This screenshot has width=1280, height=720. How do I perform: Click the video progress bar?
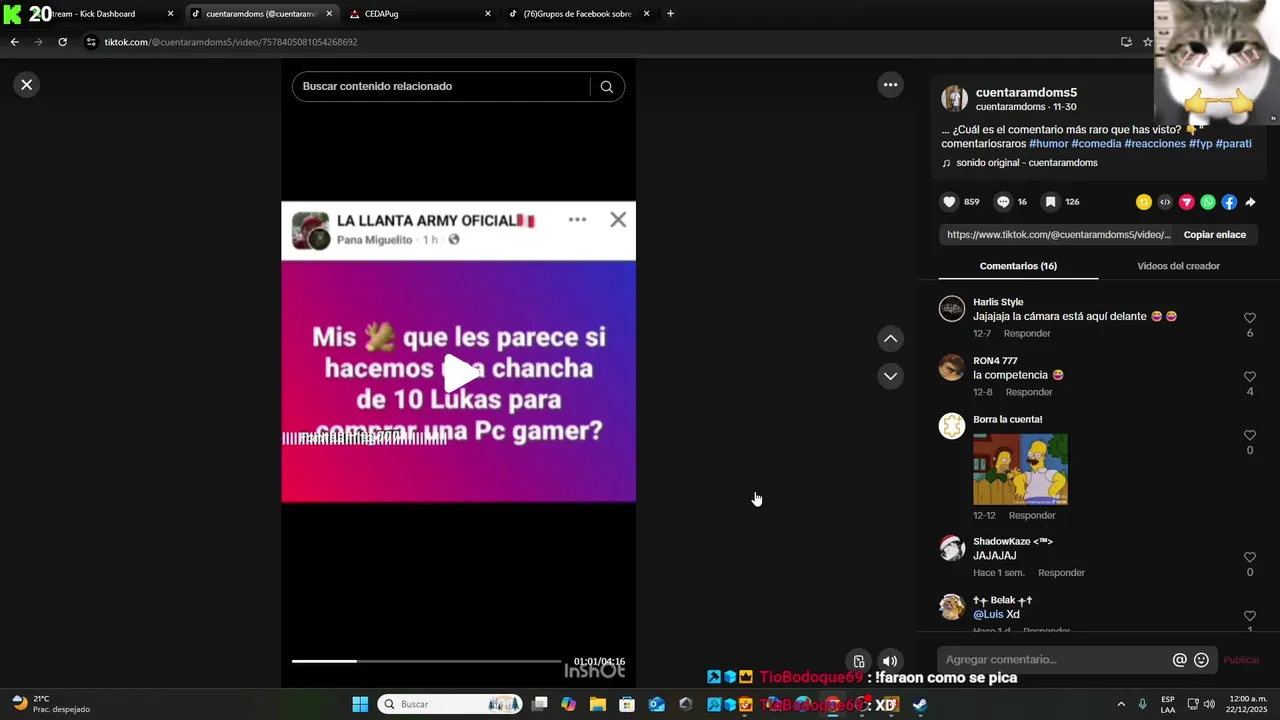[426, 661]
